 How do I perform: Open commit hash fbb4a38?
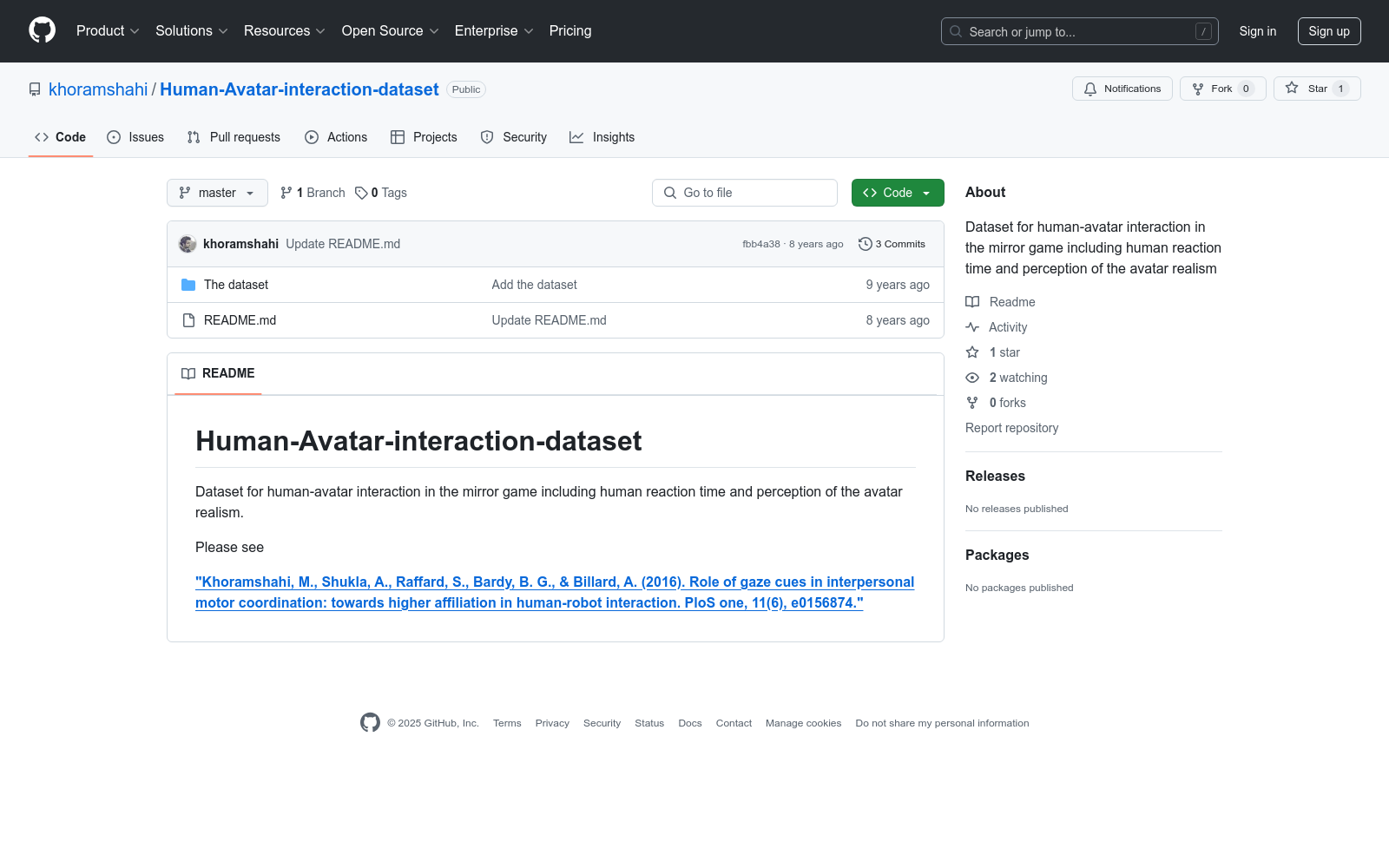[761, 244]
